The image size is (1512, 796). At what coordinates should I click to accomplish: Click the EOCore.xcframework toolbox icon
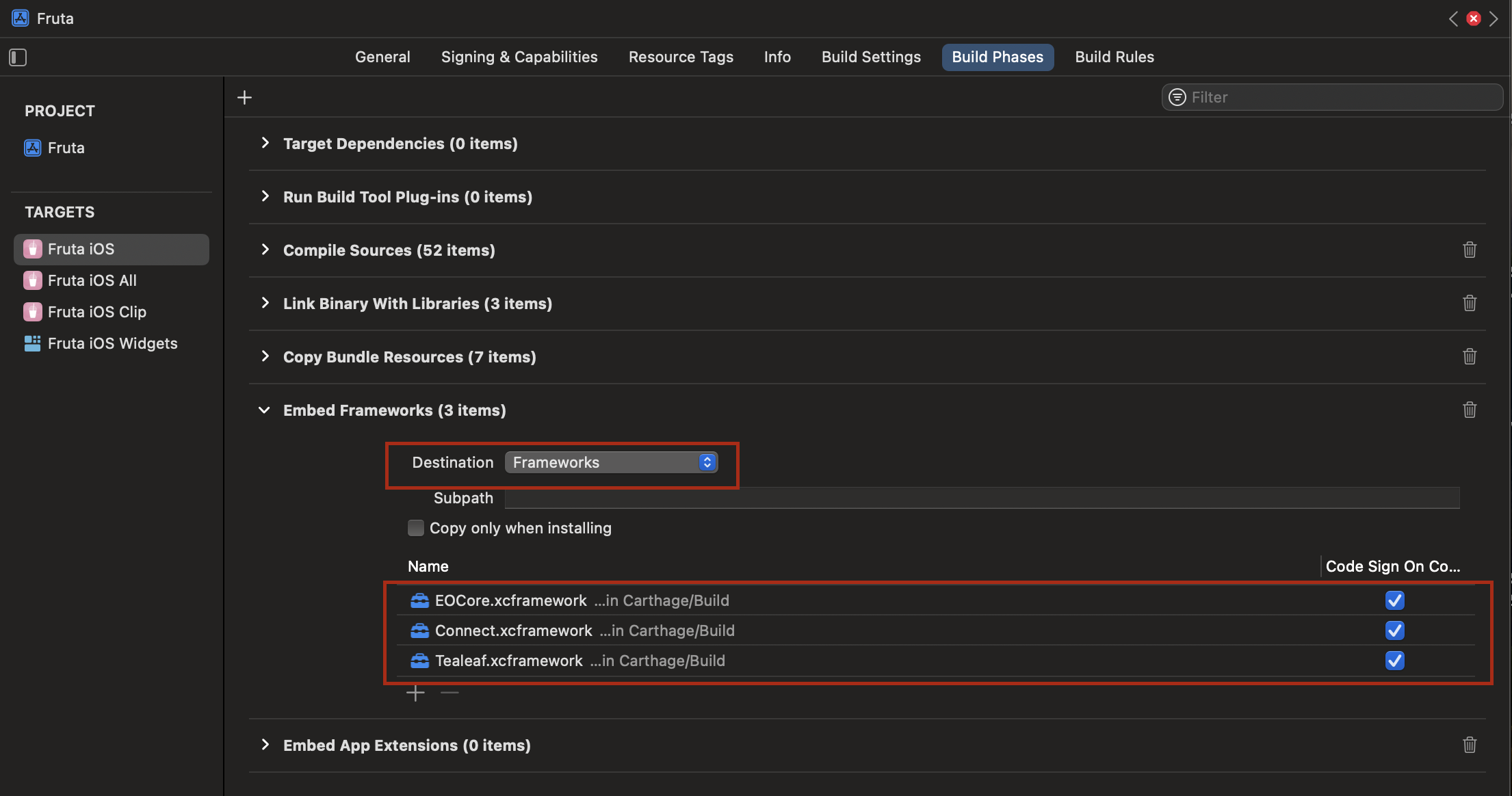click(419, 600)
